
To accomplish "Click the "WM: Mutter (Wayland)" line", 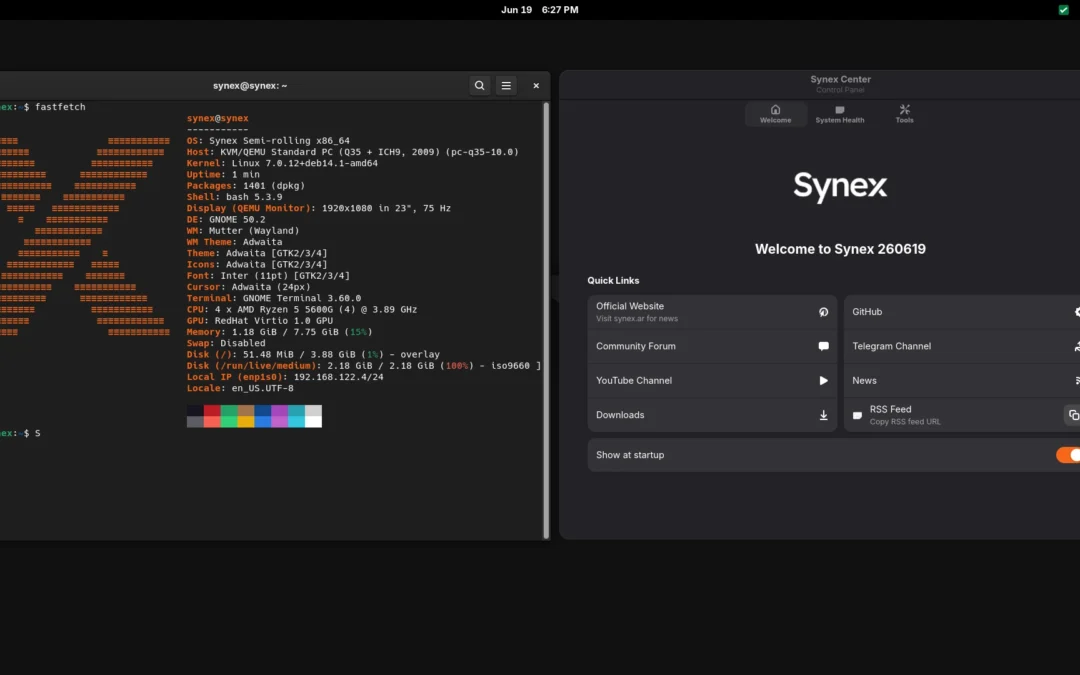I will pyautogui.click(x=243, y=231).
